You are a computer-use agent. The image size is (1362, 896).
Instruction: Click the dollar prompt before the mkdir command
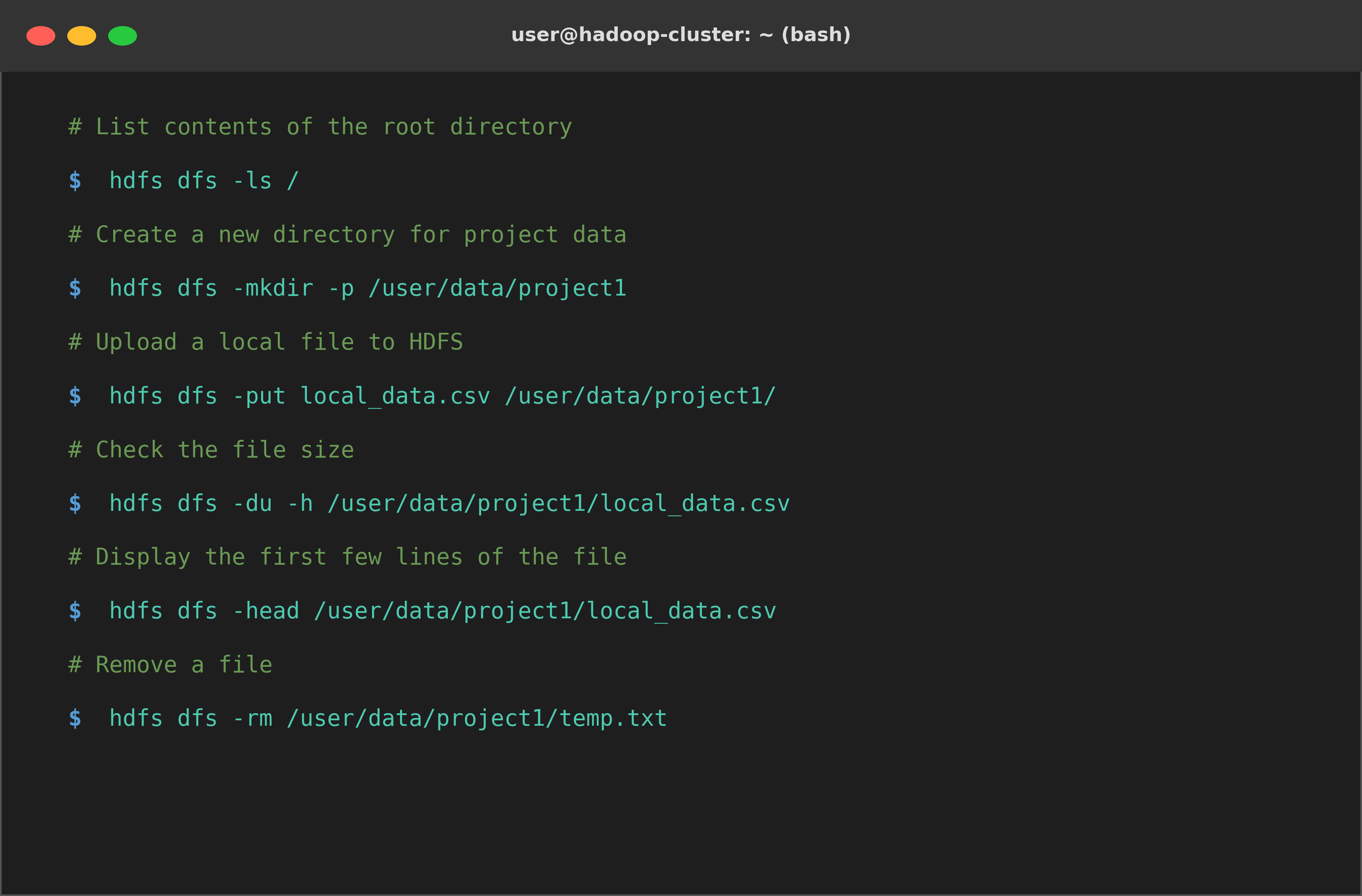(x=75, y=288)
